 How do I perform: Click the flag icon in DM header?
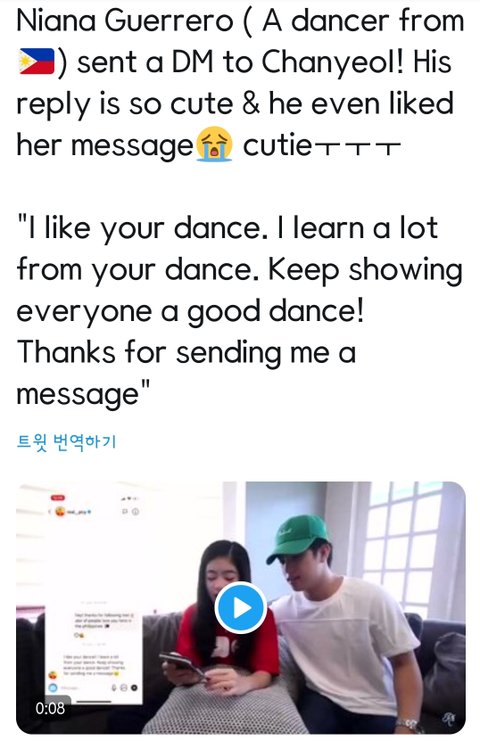(125, 511)
